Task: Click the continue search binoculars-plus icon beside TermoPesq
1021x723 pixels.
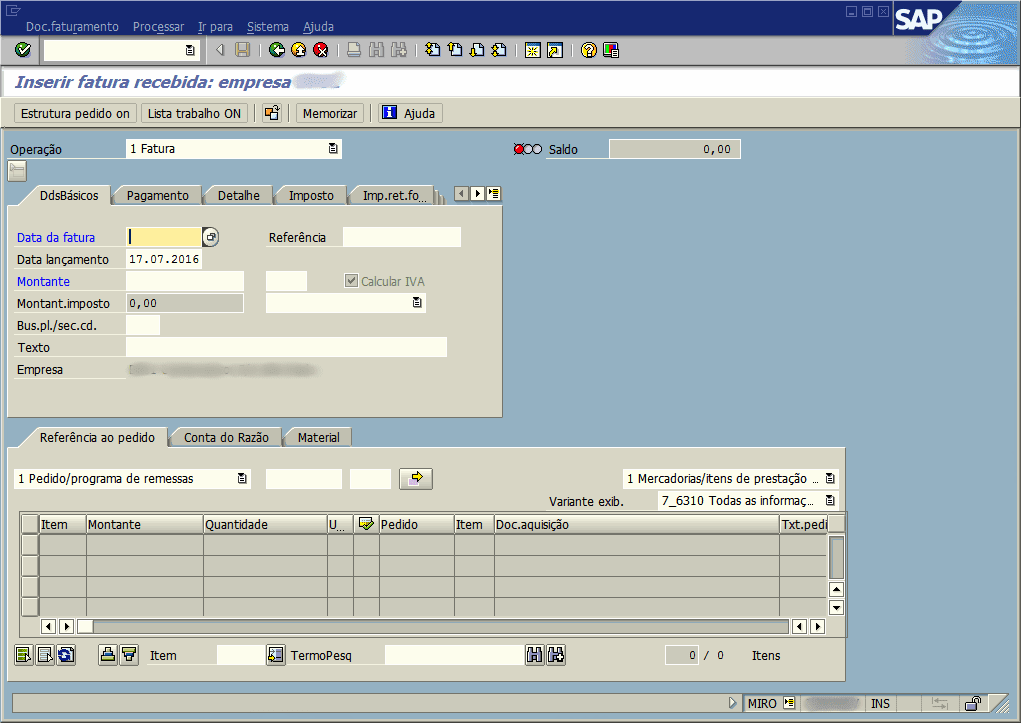Action: [x=556, y=655]
